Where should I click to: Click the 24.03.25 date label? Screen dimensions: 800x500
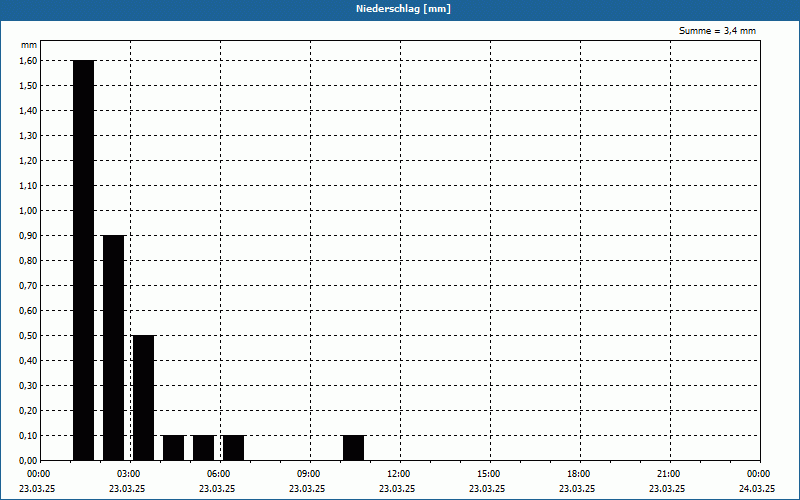pos(757,489)
